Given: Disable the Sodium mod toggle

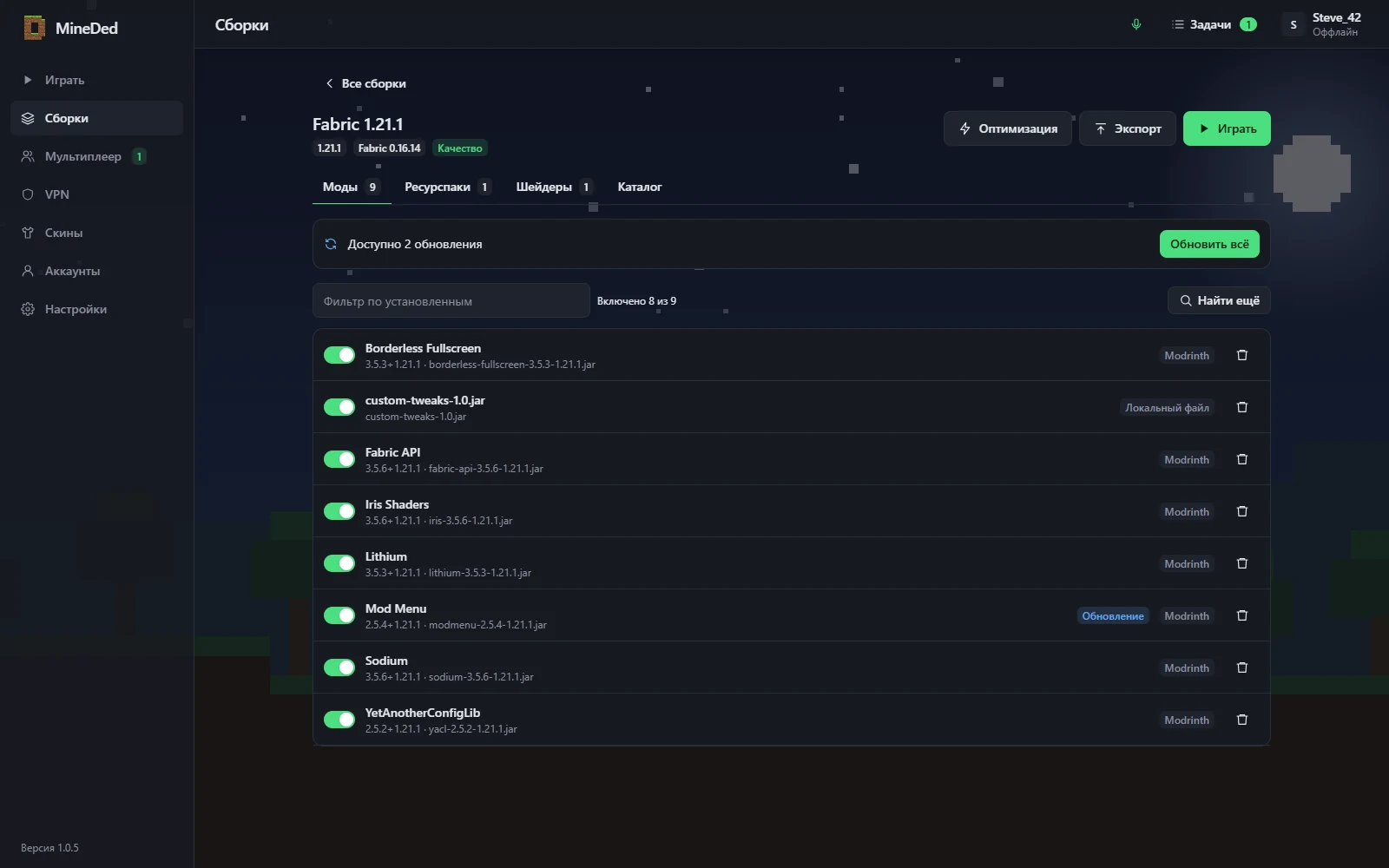Looking at the screenshot, I should tap(339, 667).
